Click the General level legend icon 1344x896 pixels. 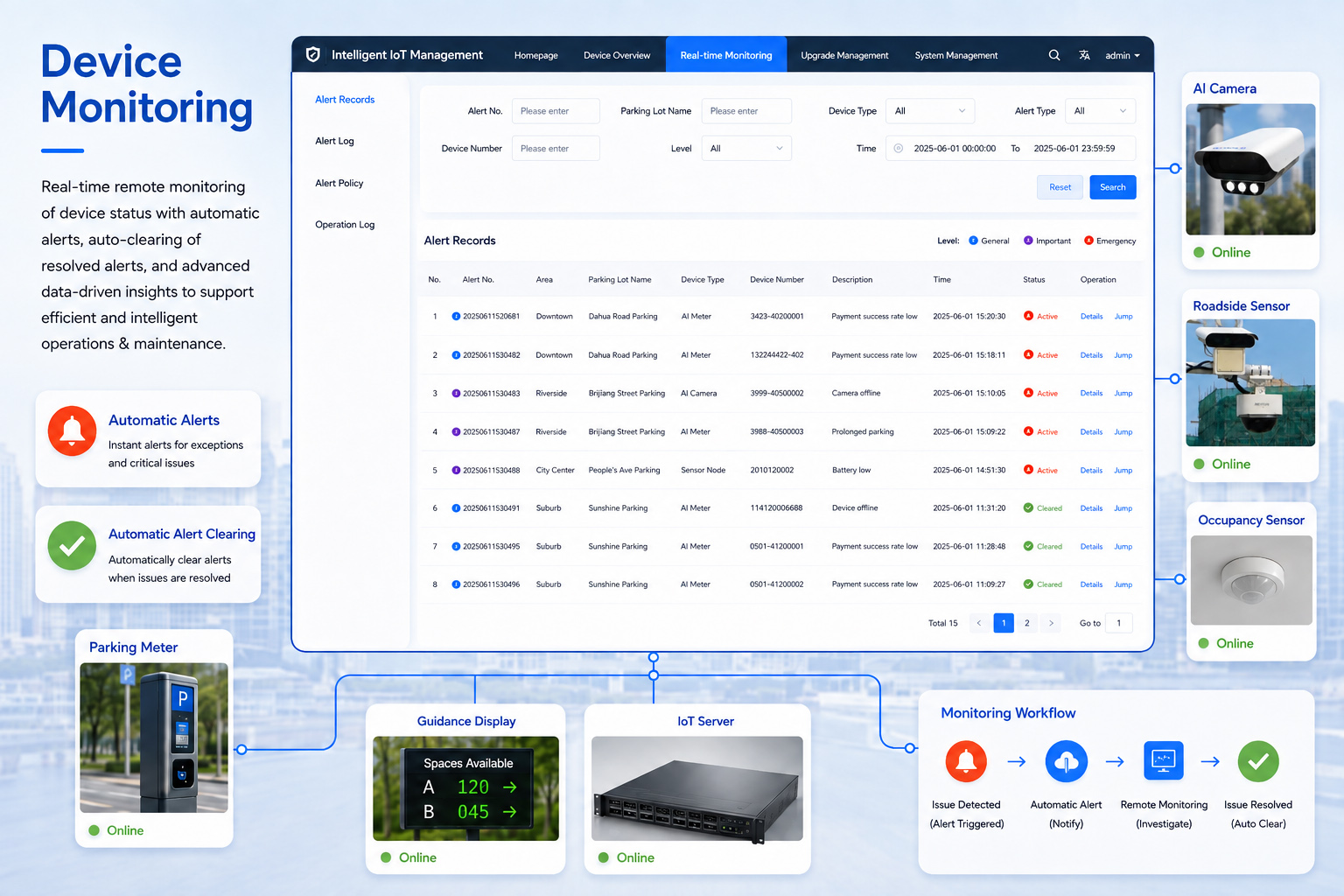[973, 241]
